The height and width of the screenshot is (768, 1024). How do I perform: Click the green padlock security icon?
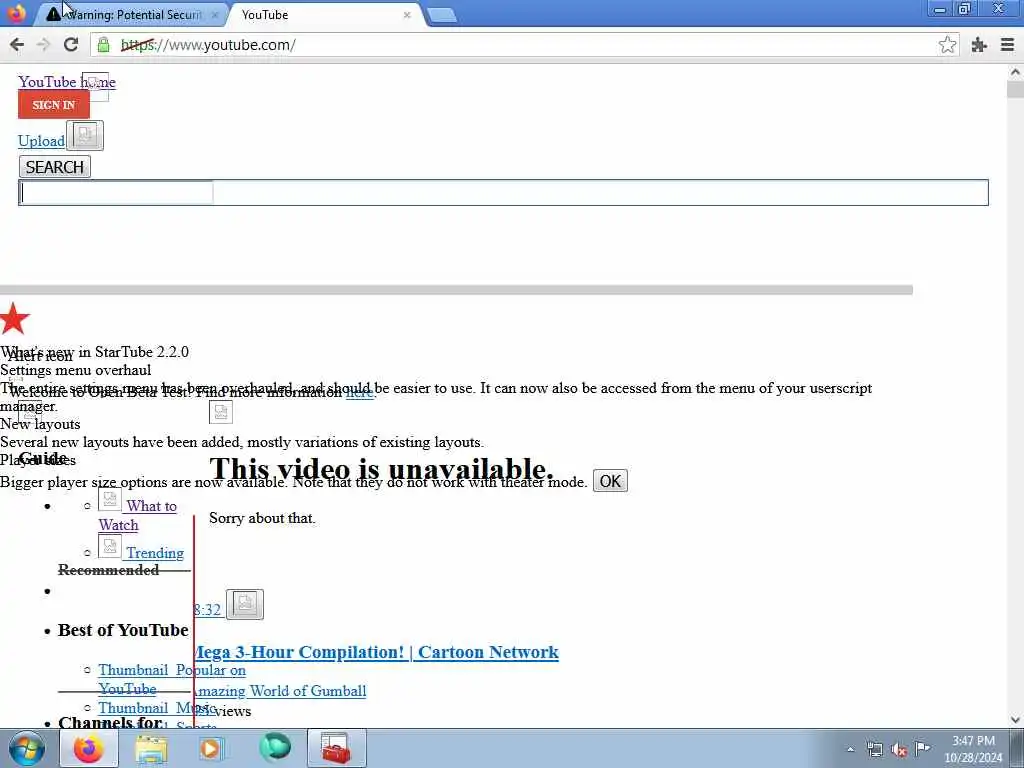(x=103, y=44)
